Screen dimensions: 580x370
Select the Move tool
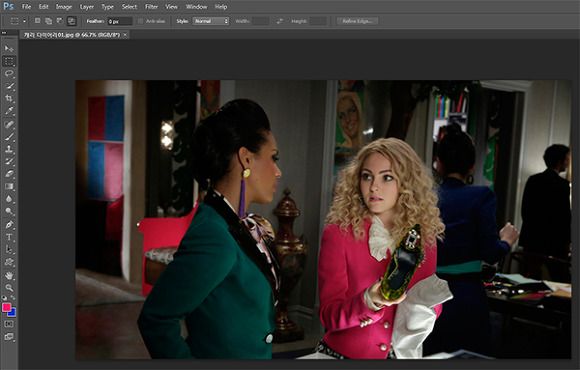pyautogui.click(x=9, y=48)
